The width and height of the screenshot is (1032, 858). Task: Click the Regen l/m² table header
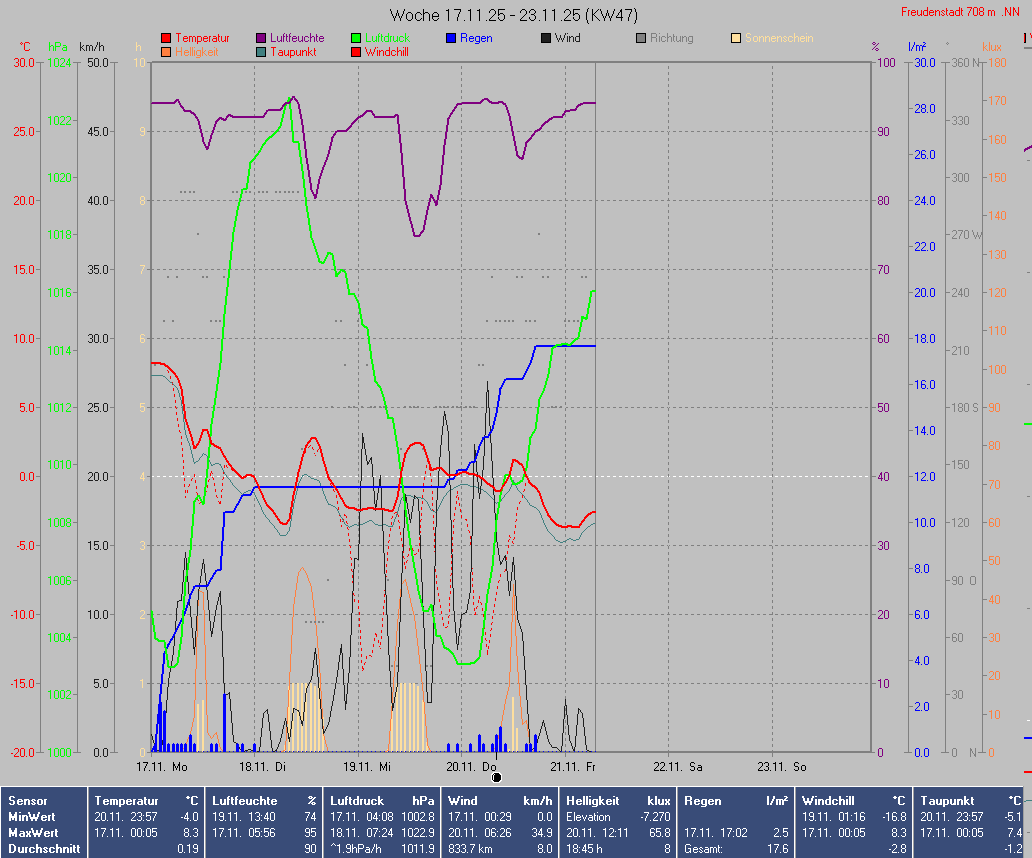(718, 801)
